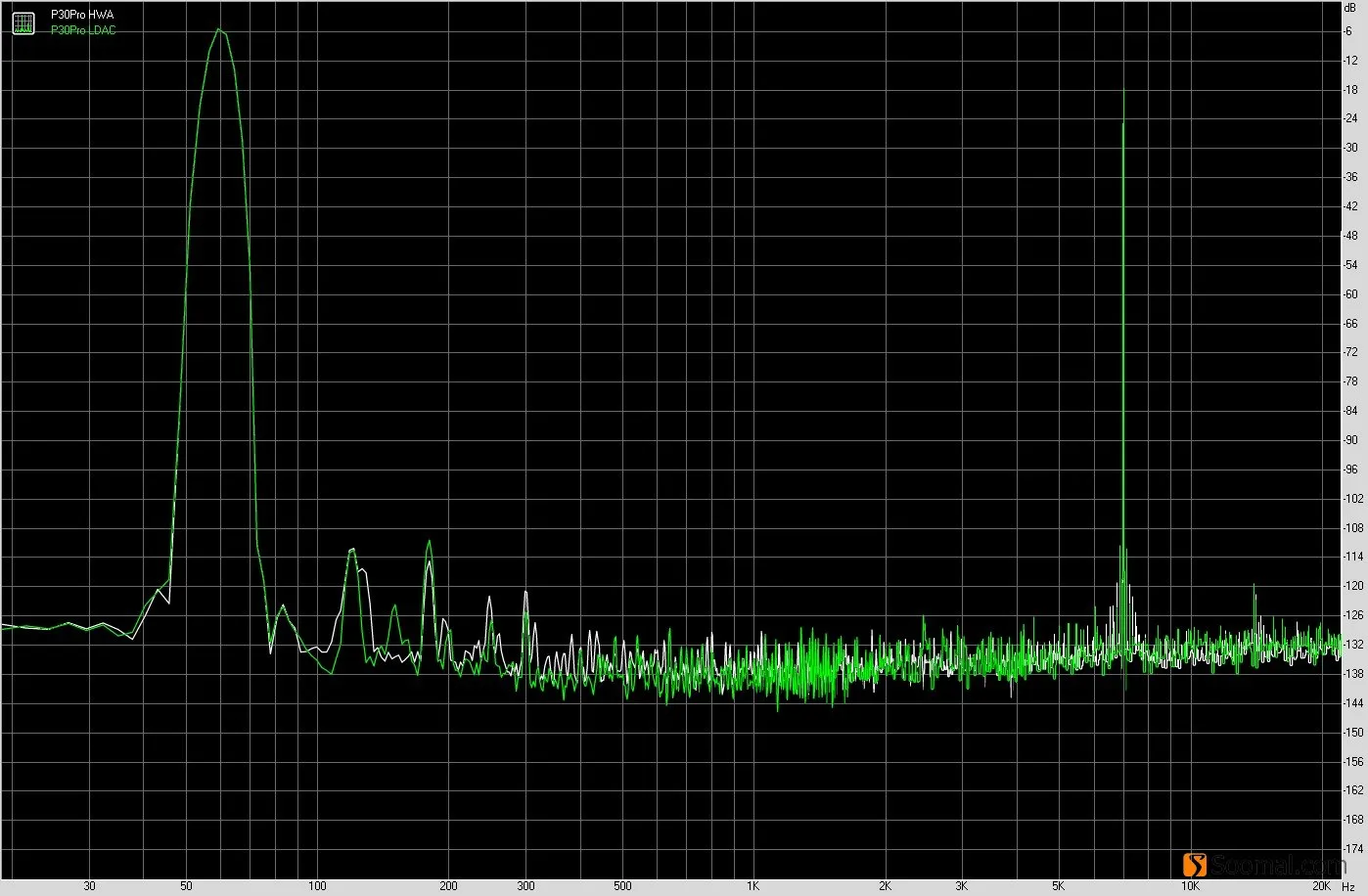Click the -114 dB axis label
This screenshot has width=1368, height=896.
1353,558
